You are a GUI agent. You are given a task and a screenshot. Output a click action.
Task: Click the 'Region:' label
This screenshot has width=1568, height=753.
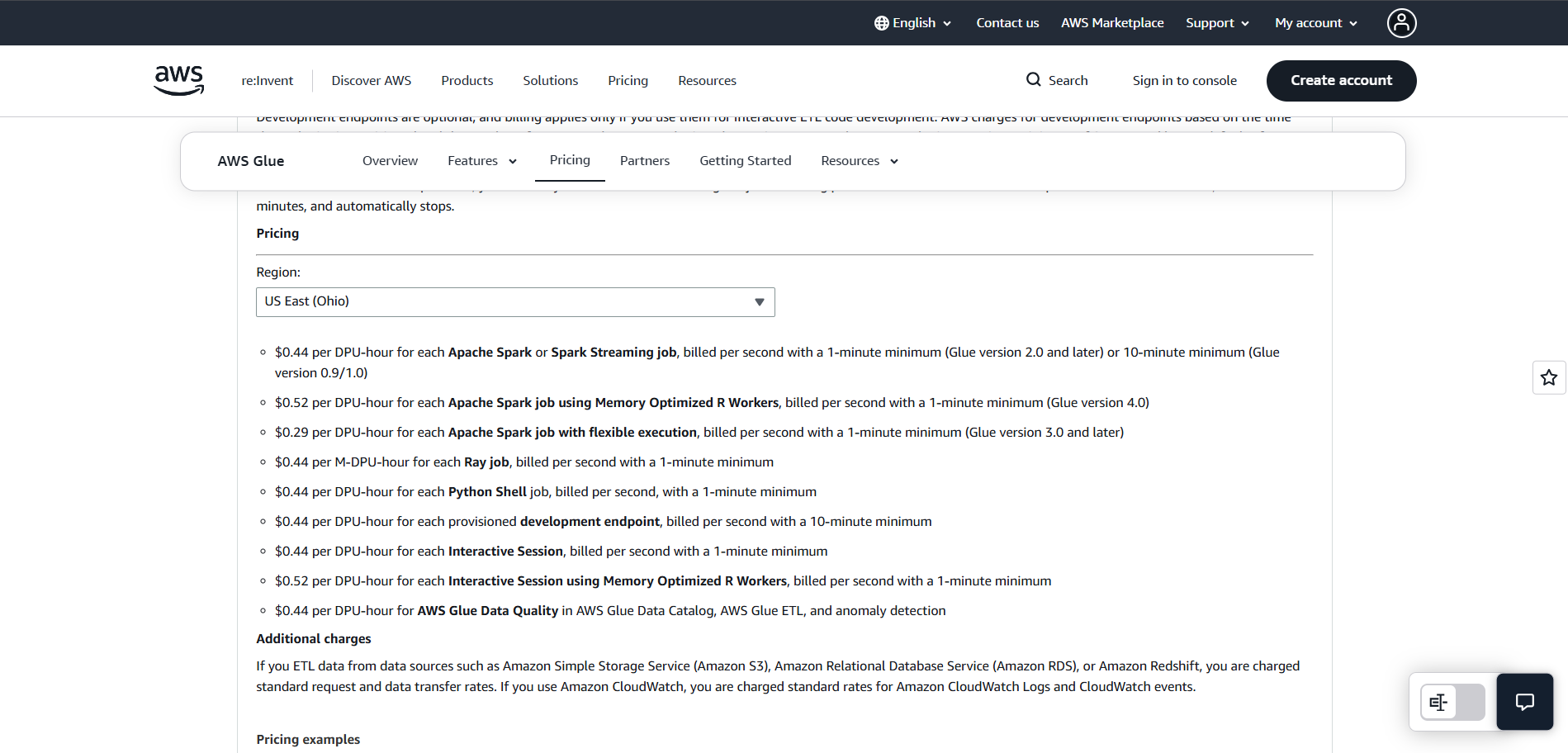click(x=278, y=272)
